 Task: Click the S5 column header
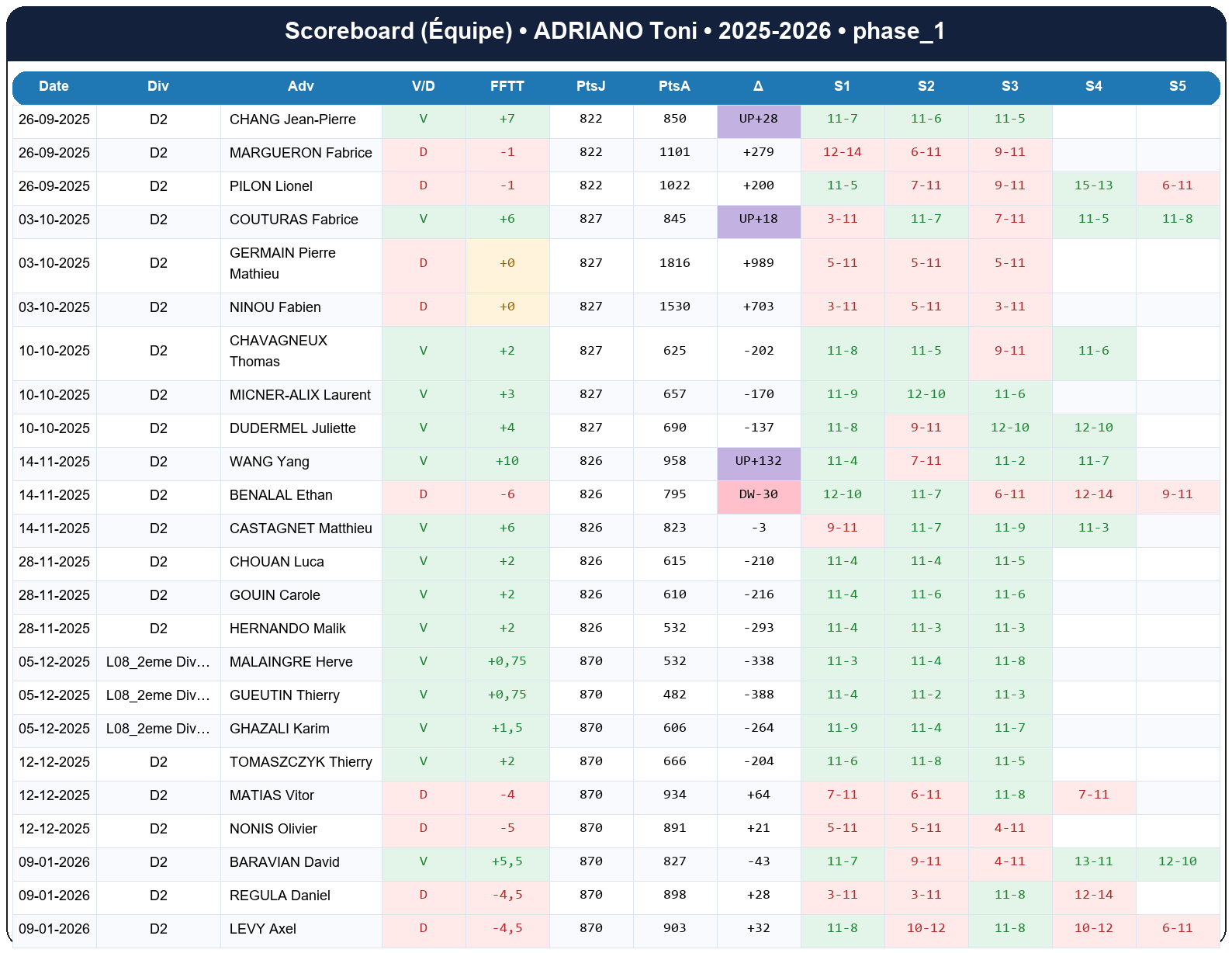coord(1177,86)
